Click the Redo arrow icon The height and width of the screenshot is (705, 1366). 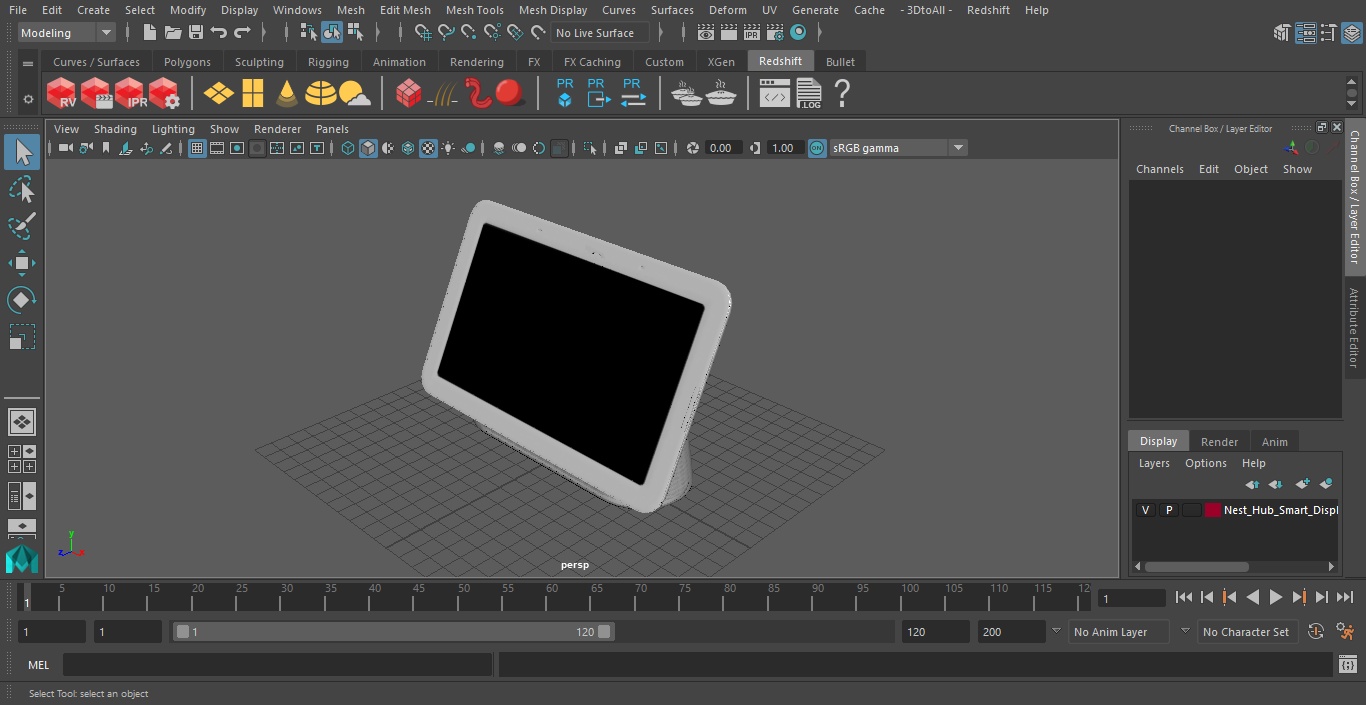(242, 33)
